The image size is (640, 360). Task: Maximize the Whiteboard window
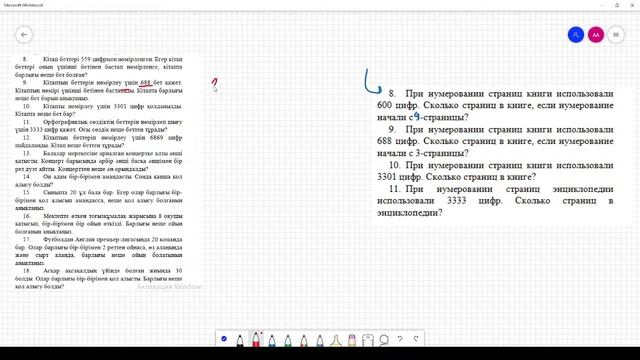click(617, 5)
